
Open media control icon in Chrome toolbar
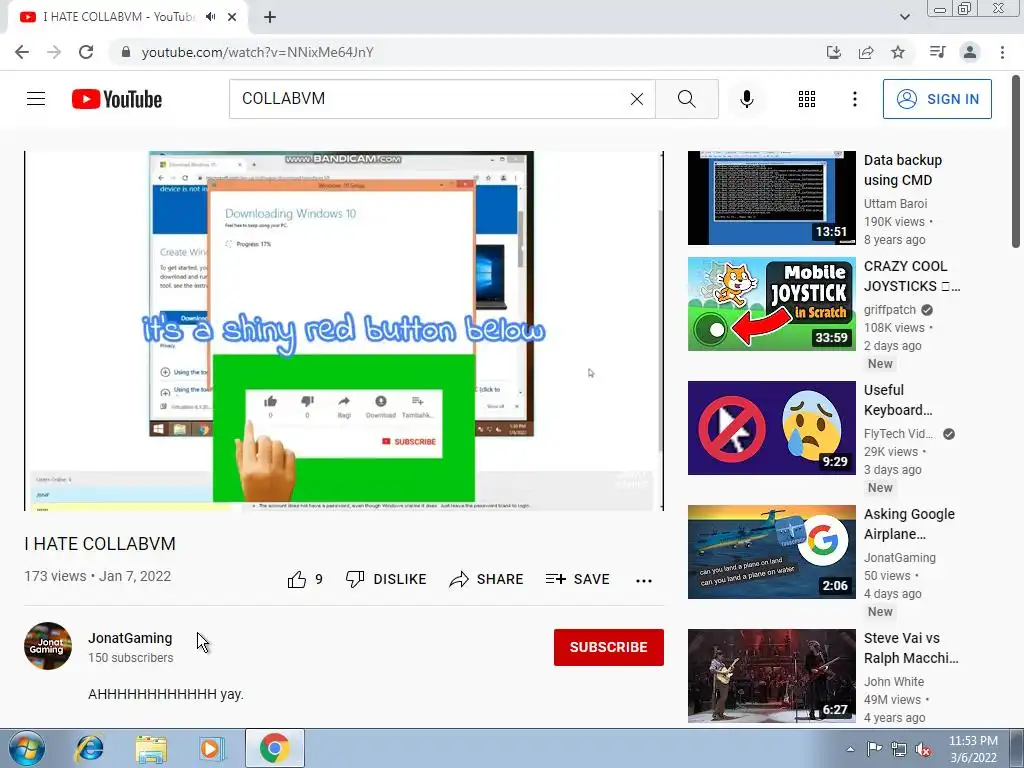937,52
